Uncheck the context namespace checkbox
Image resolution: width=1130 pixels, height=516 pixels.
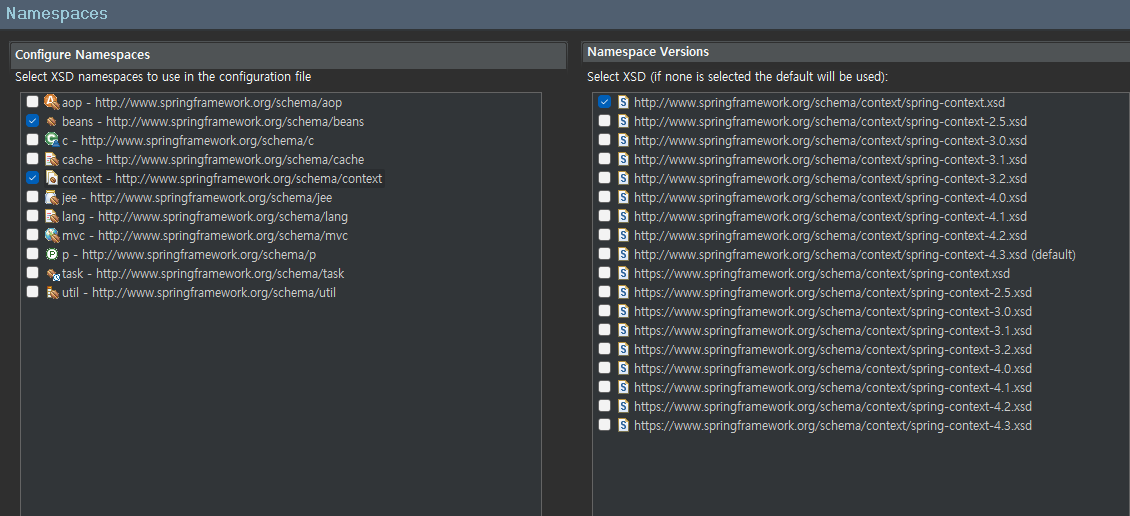coord(32,177)
